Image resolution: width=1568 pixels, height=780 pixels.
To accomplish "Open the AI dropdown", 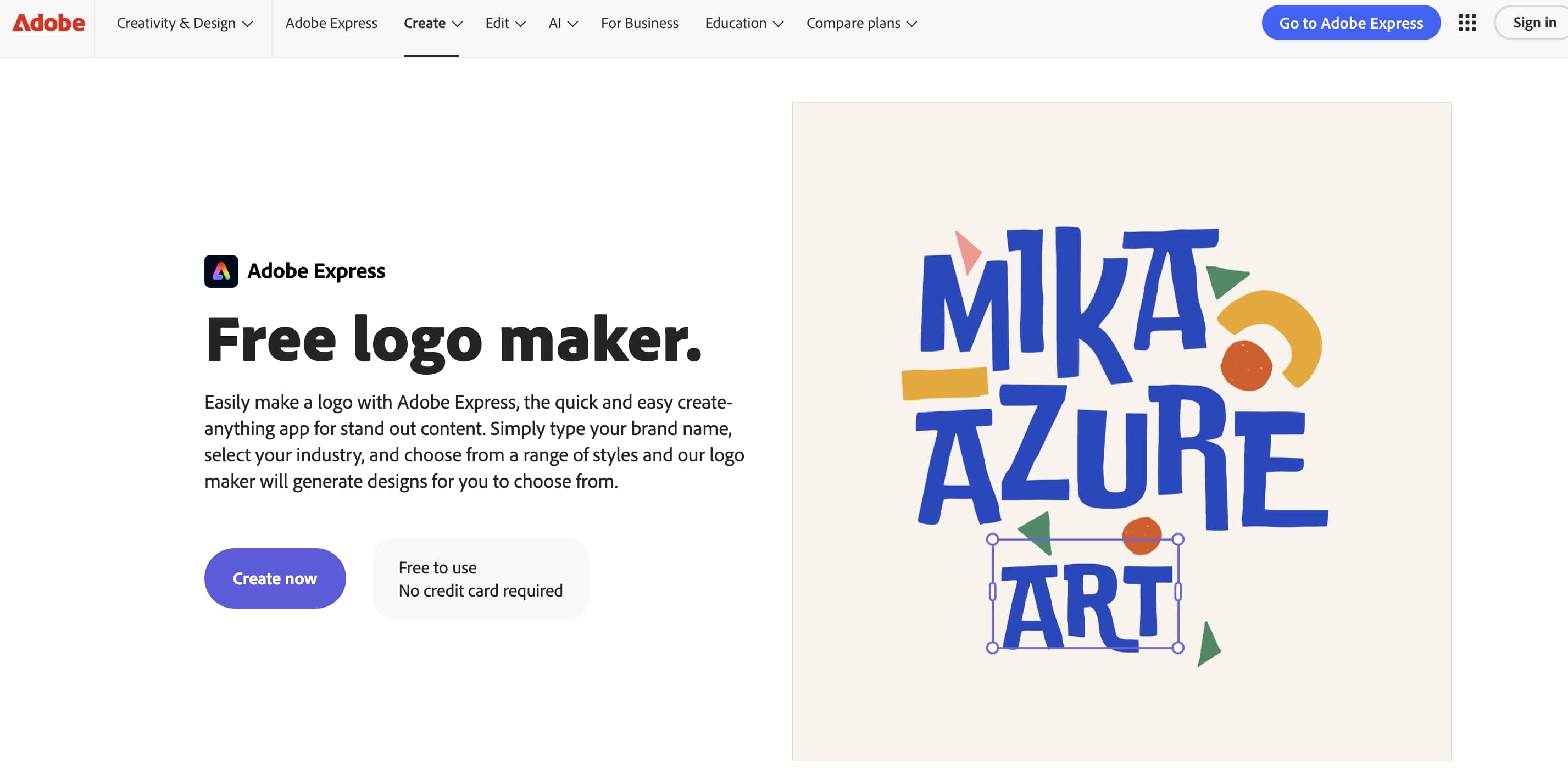I will click(x=562, y=23).
